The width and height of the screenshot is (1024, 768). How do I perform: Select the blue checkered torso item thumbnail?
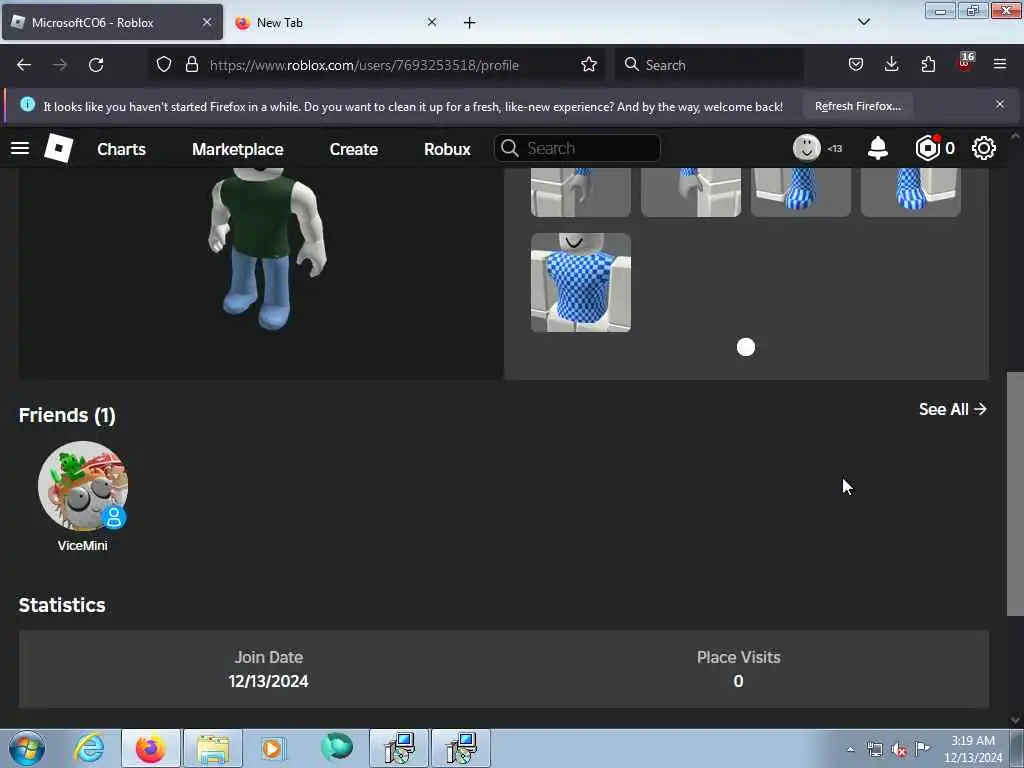tap(581, 283)
